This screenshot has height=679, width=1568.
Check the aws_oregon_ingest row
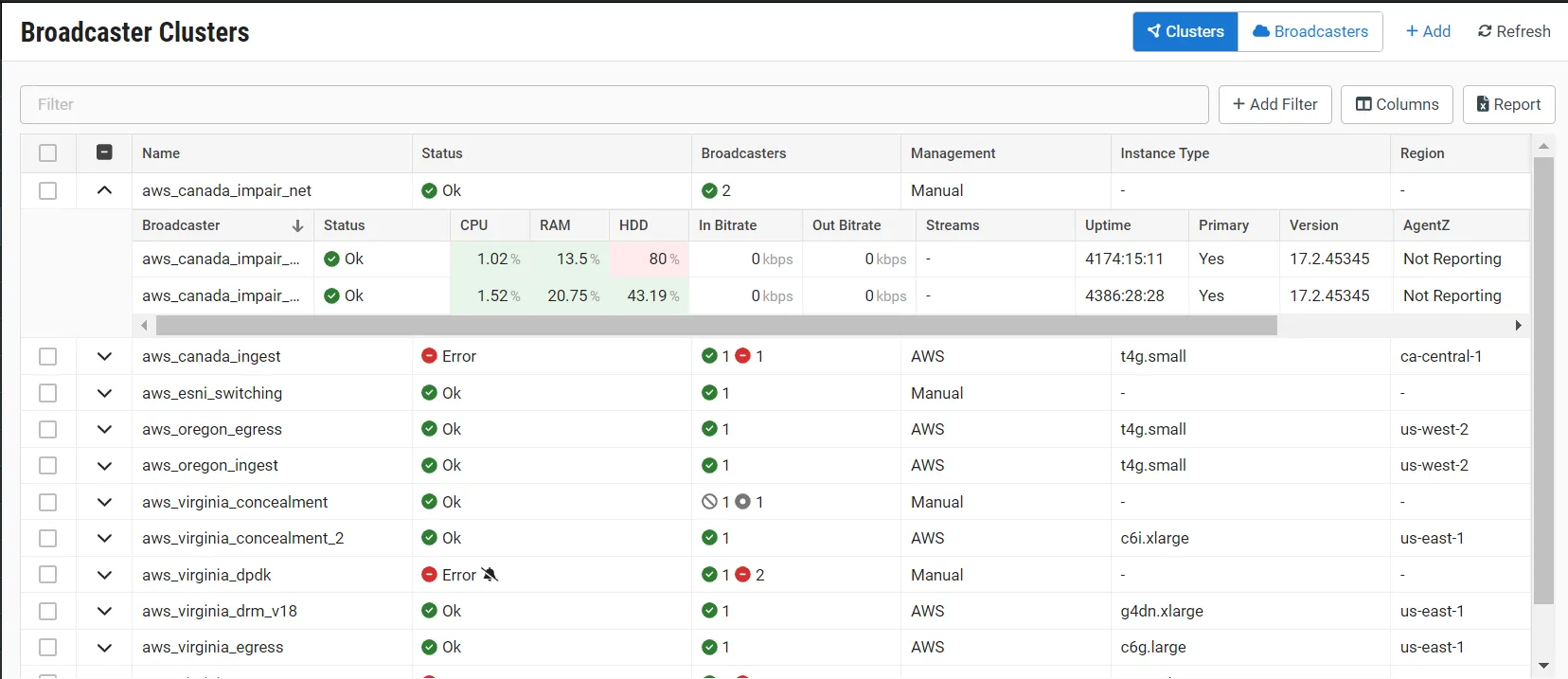pos(48,465)
